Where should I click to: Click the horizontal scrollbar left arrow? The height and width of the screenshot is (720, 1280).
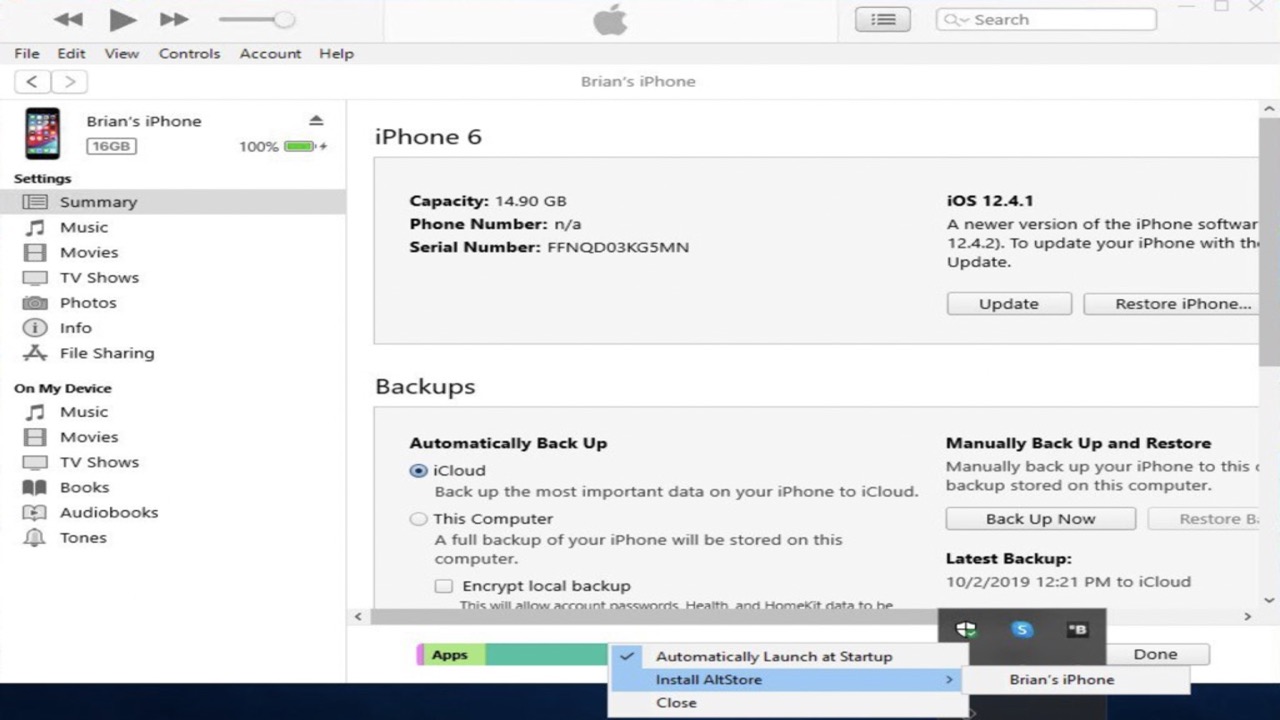(x=359, y=617)
